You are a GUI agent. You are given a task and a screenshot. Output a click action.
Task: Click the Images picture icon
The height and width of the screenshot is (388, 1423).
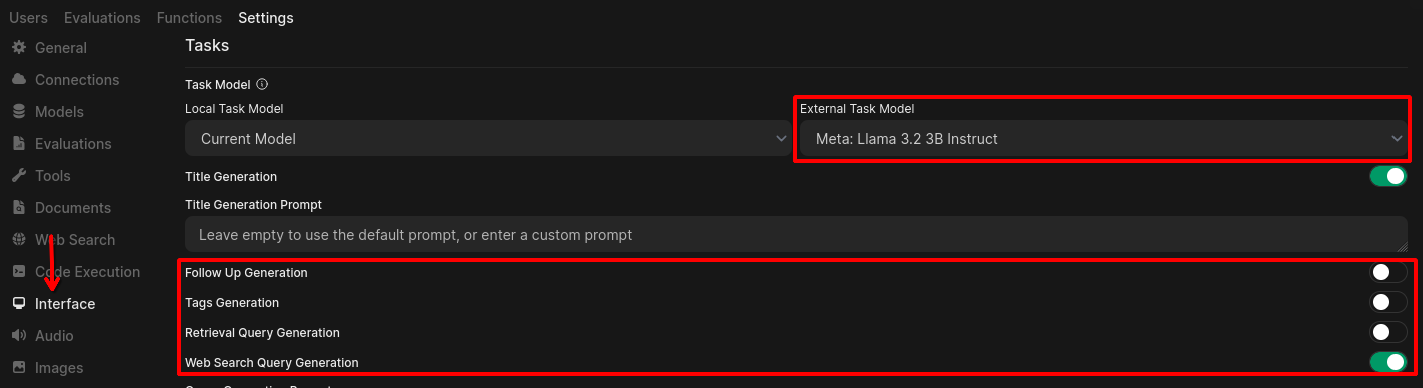[x=18, y=368]
